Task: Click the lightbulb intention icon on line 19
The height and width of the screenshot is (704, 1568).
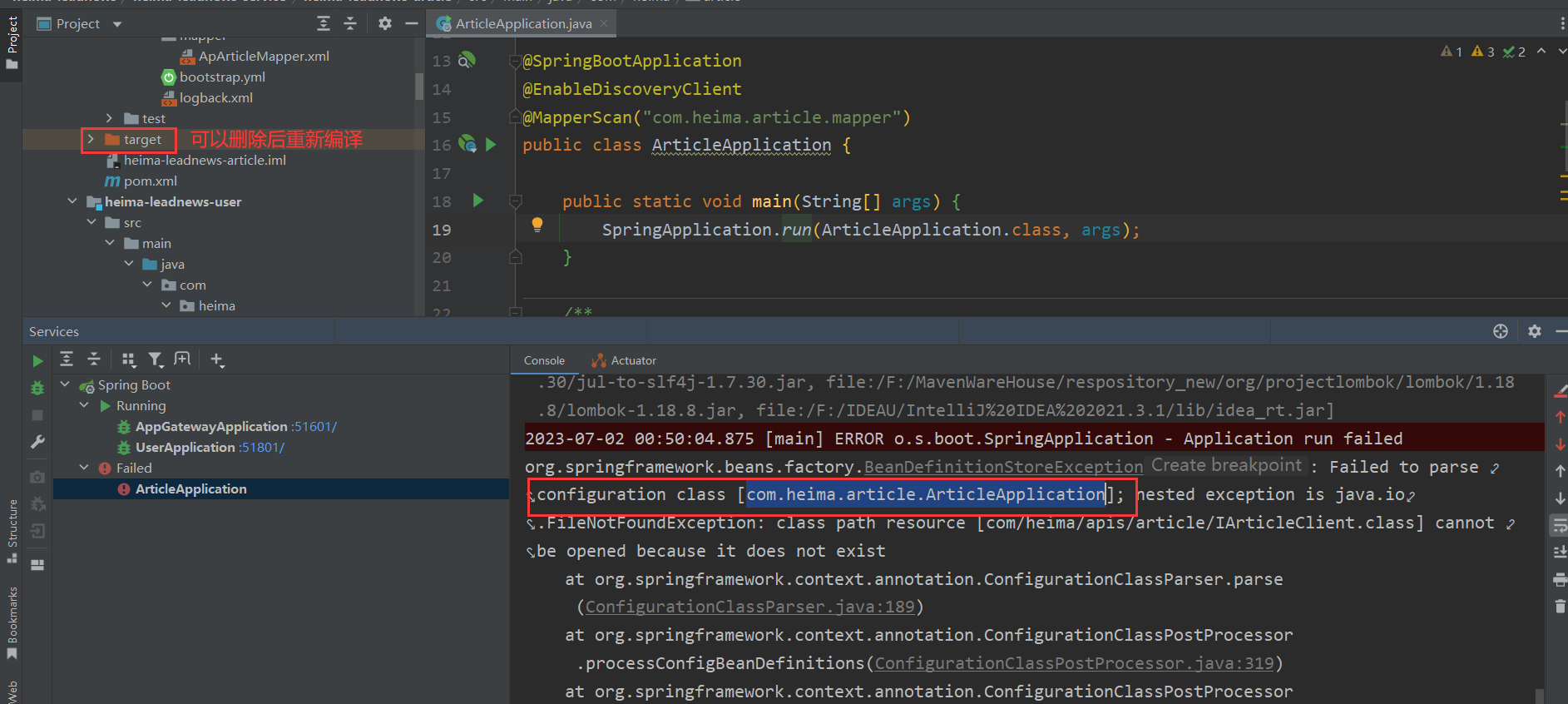Action: click(537, 225)
